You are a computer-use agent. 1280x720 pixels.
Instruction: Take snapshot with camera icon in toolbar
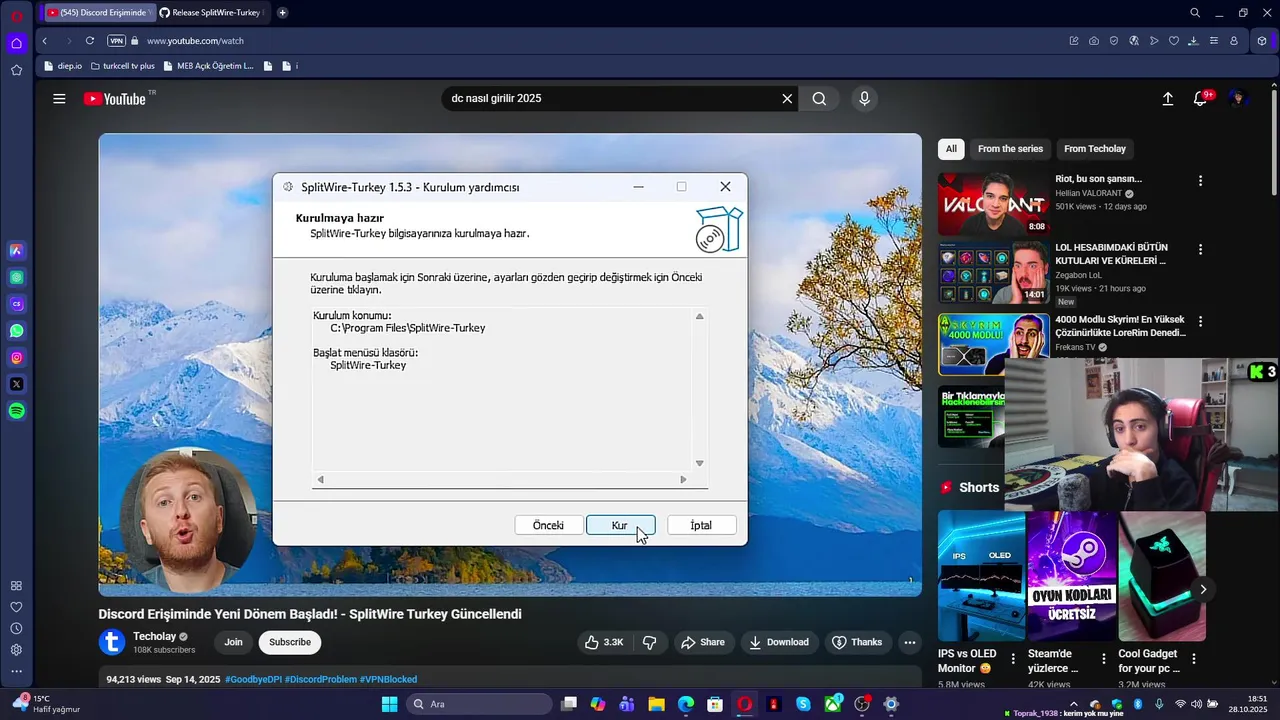pyautogui.click(x=1094, y=41)
